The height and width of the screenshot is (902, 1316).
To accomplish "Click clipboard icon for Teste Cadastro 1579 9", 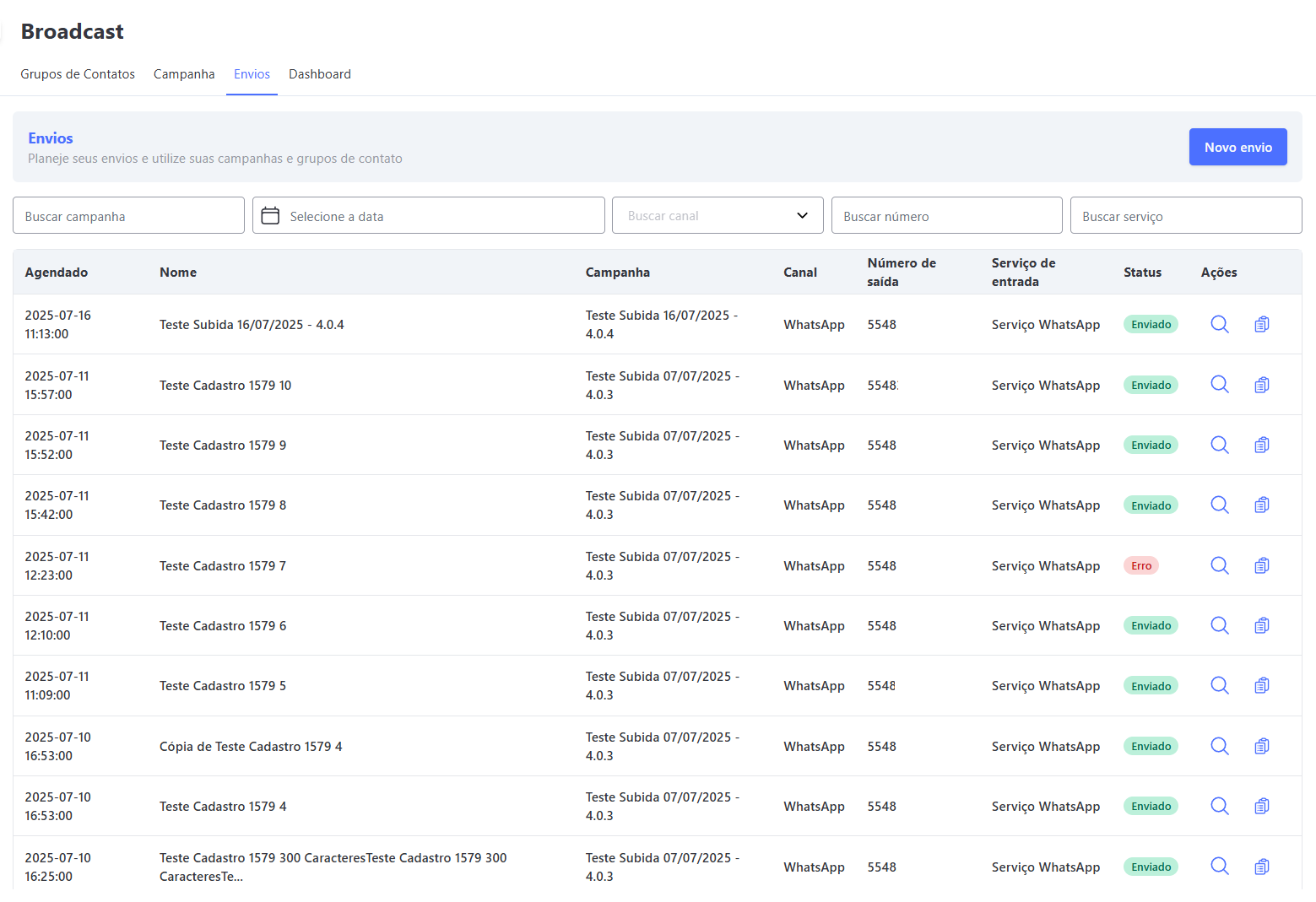I will (x=1262, y=445).
